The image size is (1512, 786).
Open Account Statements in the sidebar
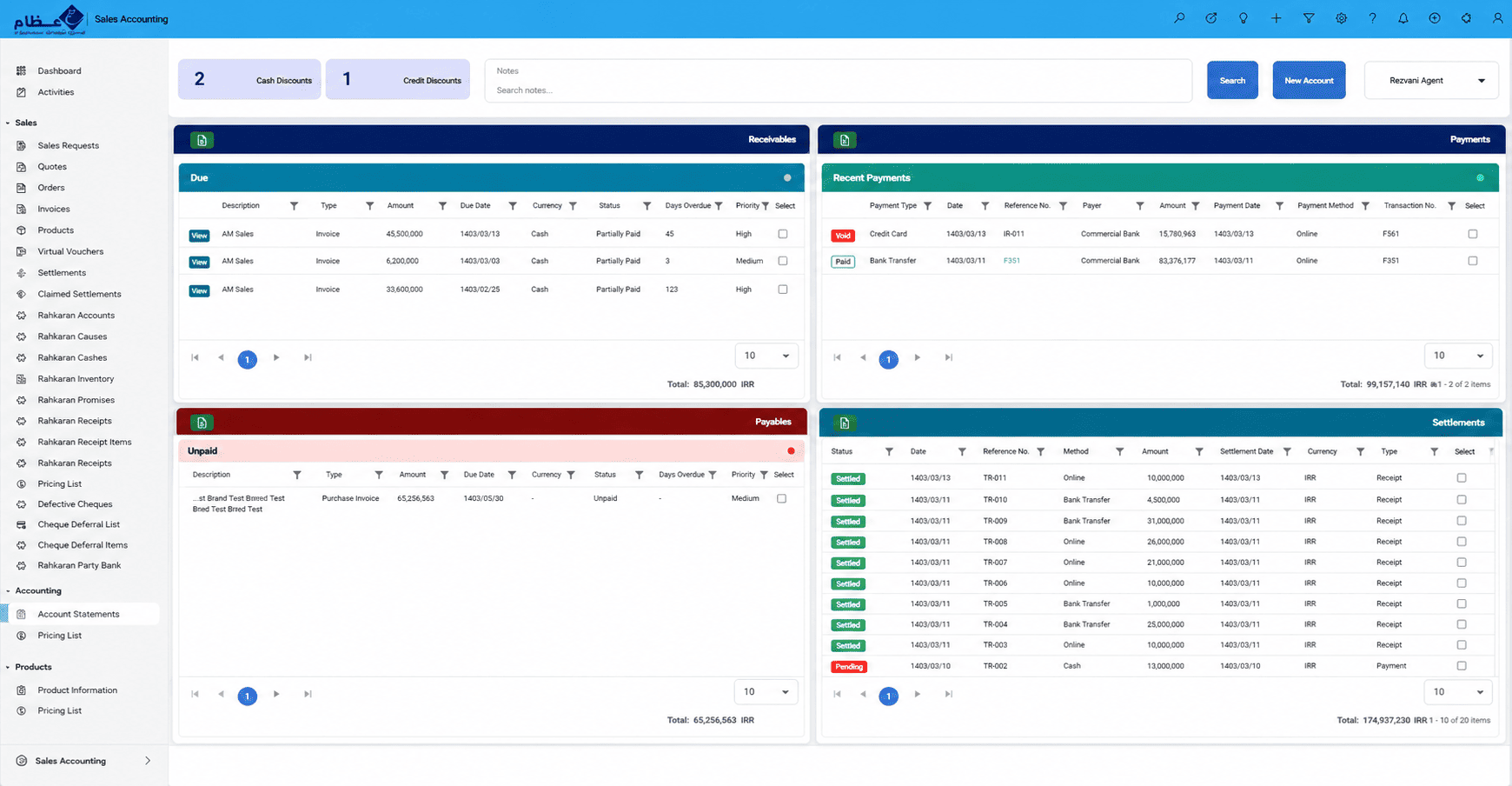(x=79, y=615)
